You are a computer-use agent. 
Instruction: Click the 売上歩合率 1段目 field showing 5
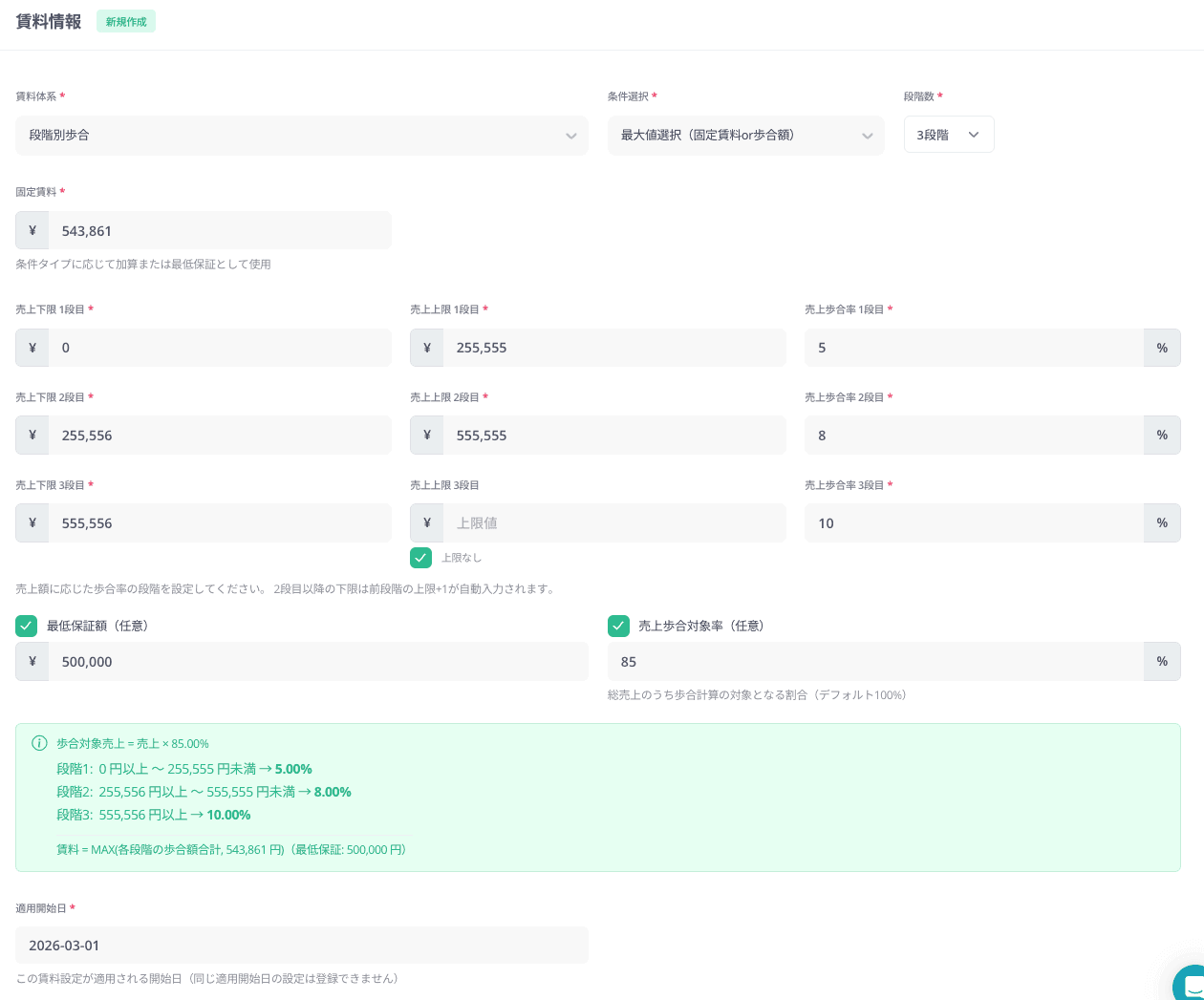click(974, 348)
